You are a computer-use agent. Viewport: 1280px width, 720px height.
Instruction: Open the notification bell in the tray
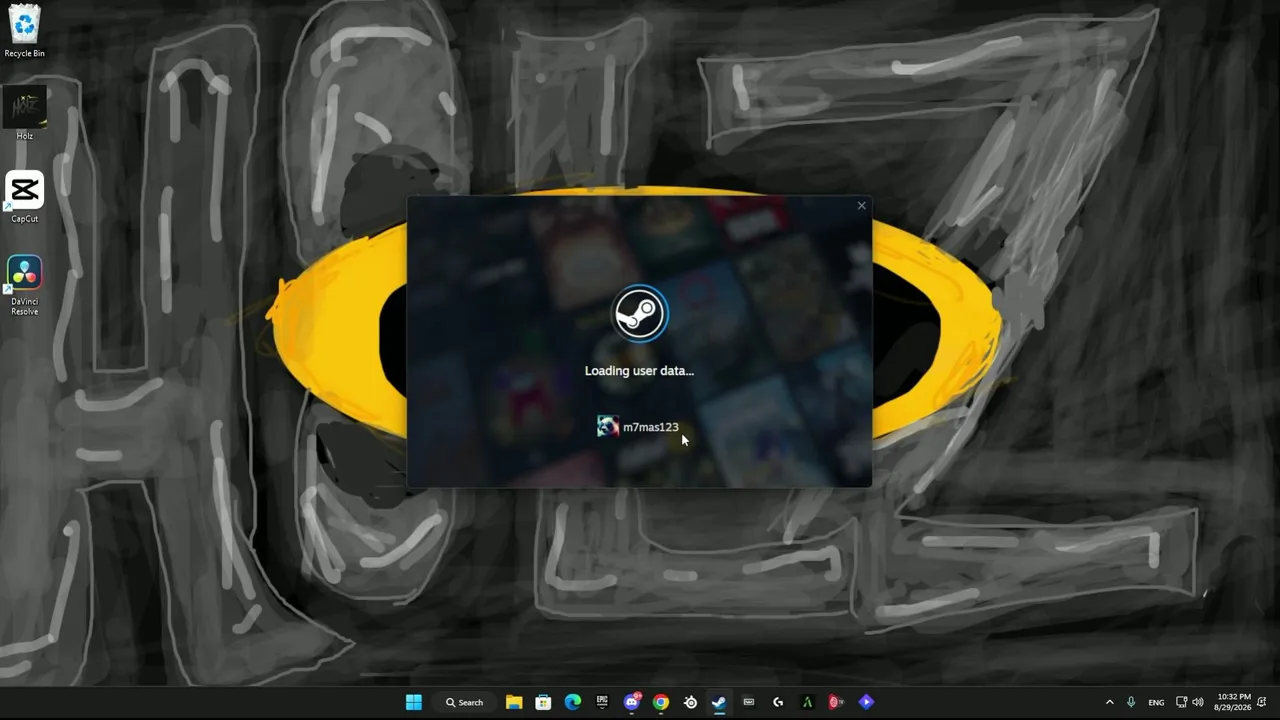pos(1262,702)
